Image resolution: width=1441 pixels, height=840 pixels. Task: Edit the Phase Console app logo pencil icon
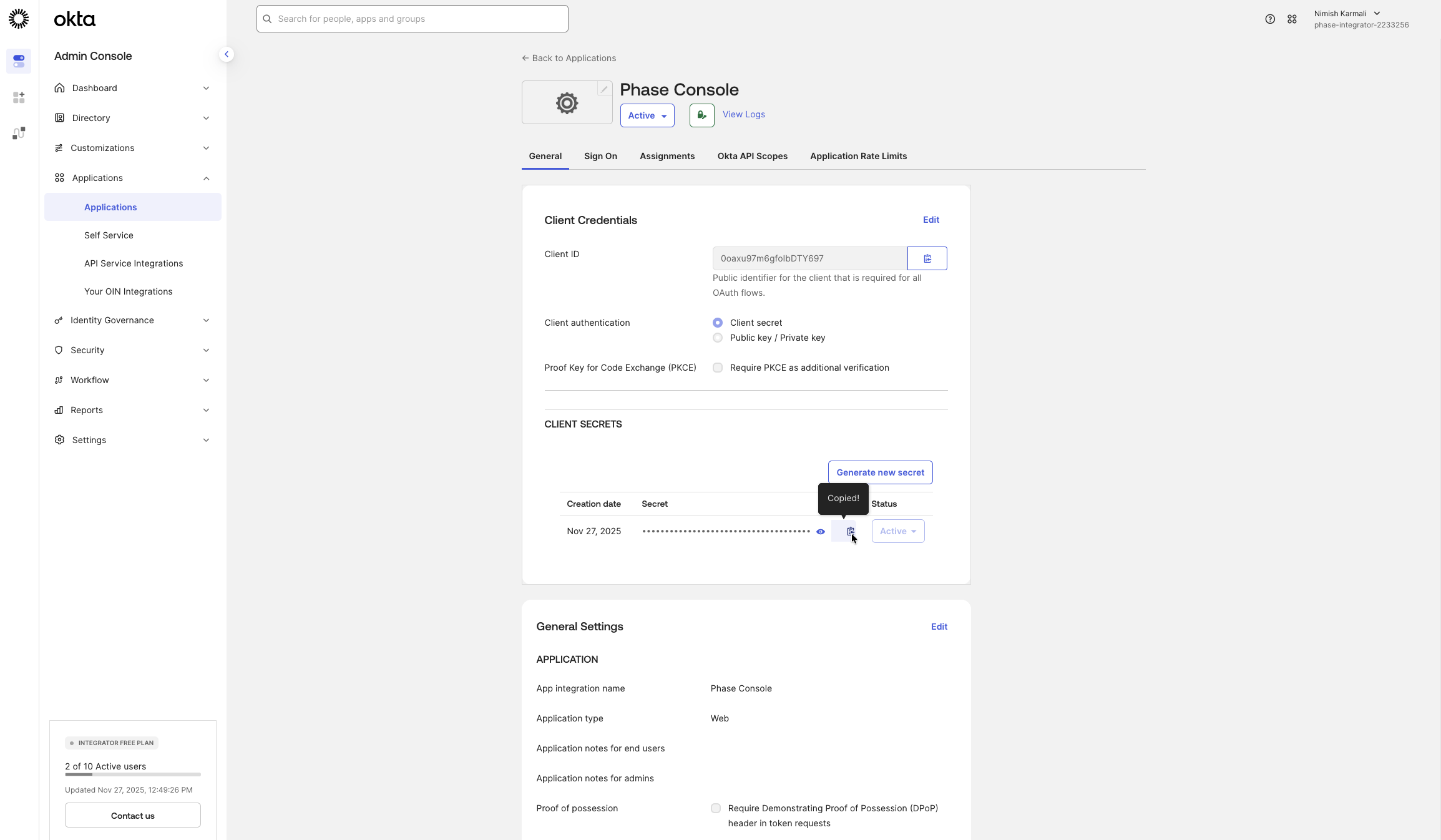604,89
